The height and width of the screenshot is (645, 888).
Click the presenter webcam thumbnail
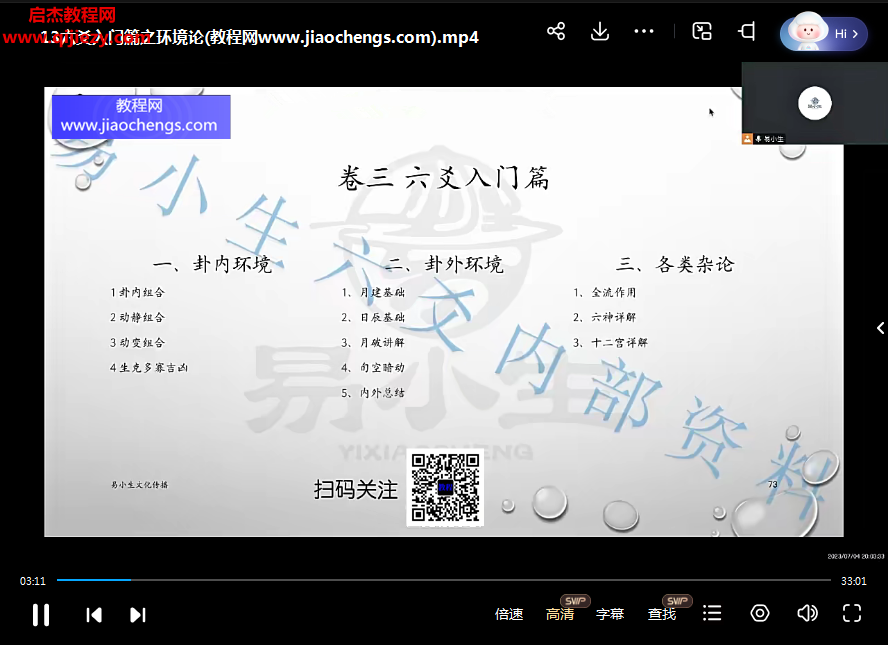tap(814, 103)
